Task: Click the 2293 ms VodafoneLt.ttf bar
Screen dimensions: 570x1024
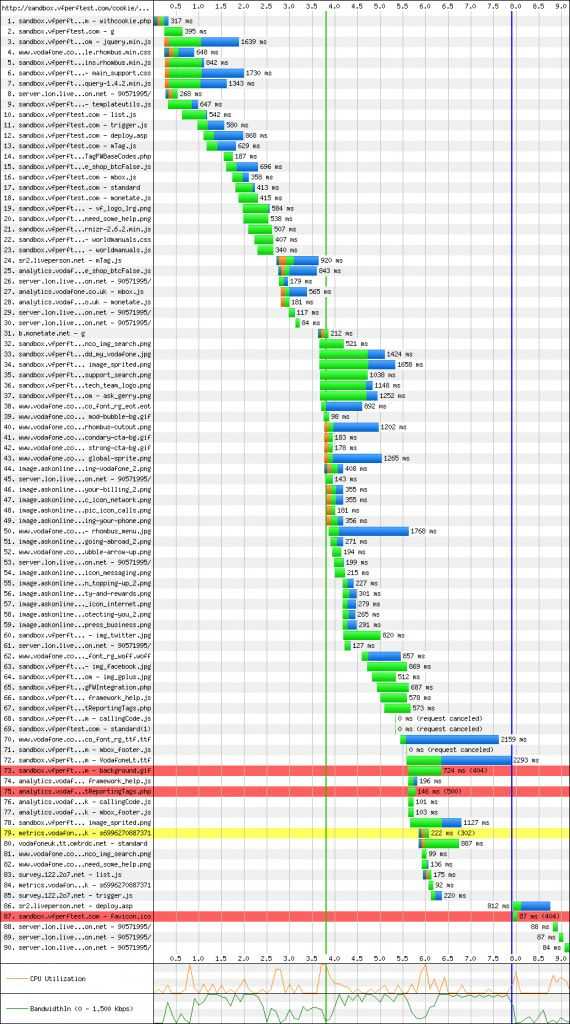Action: coord(459,760)
